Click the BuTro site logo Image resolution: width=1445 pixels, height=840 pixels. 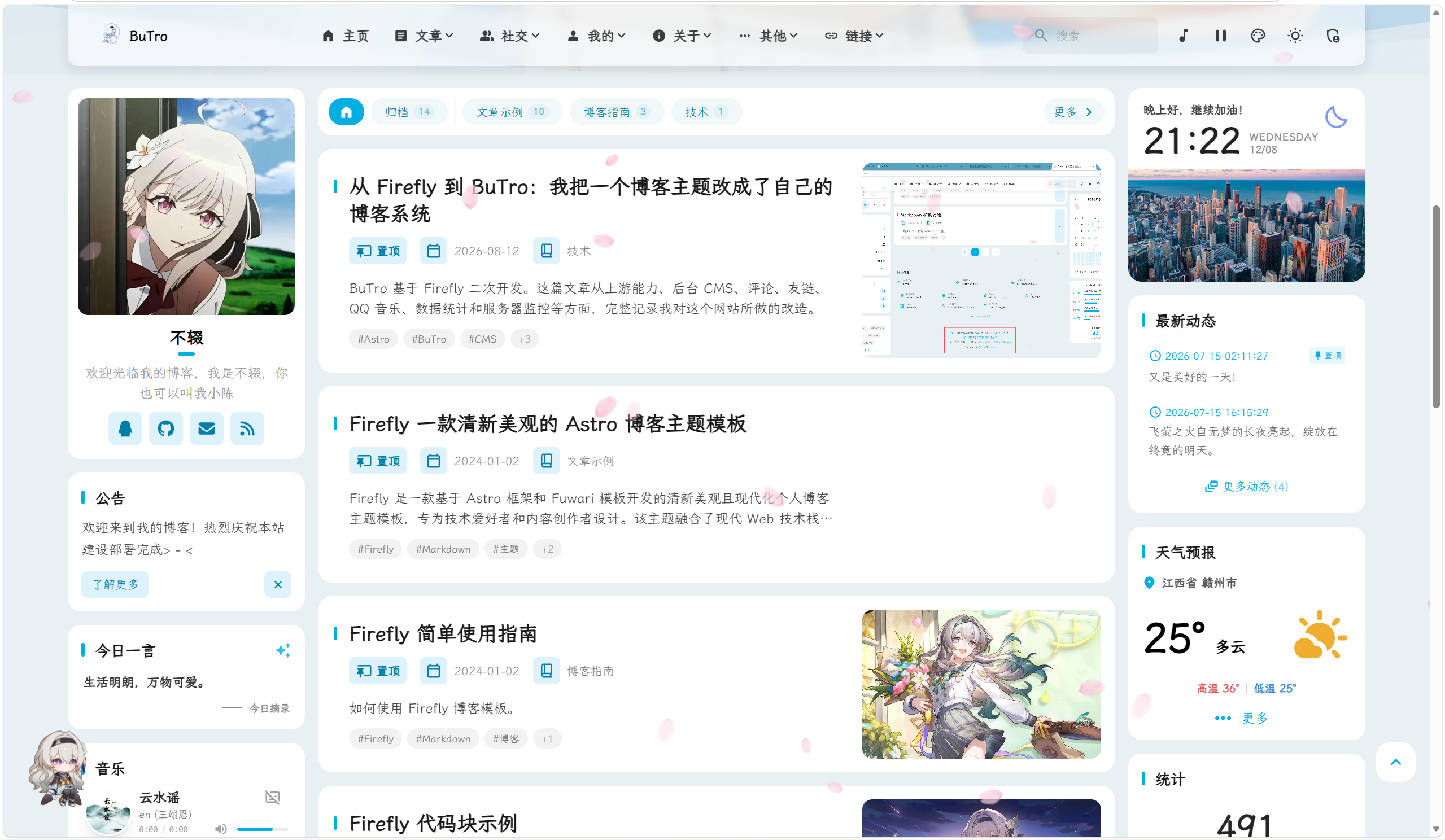[x=135, y=36]
